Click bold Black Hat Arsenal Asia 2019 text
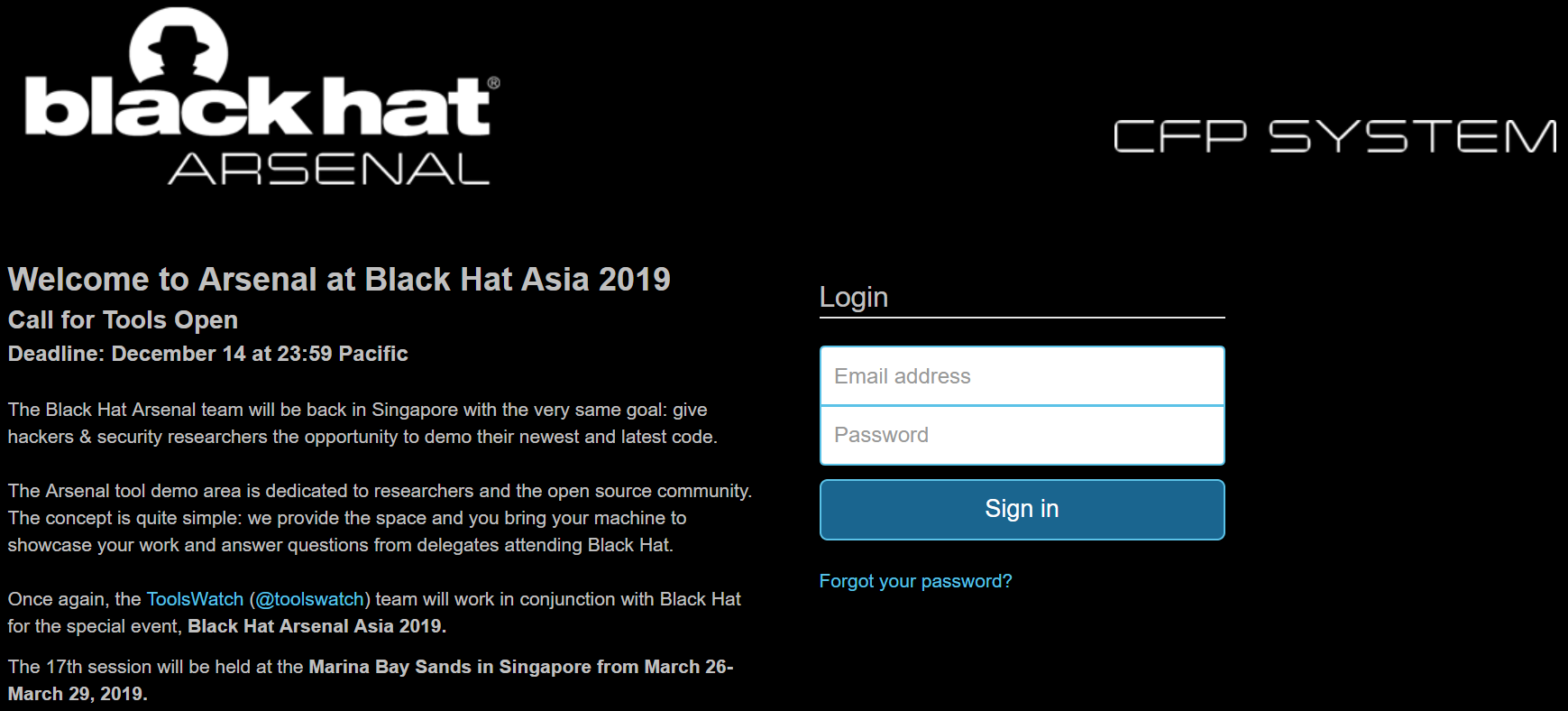 click(x=316, y=626)
